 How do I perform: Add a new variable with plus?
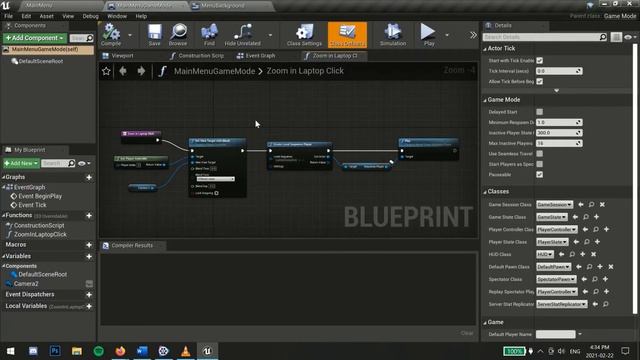click(89, 257)
